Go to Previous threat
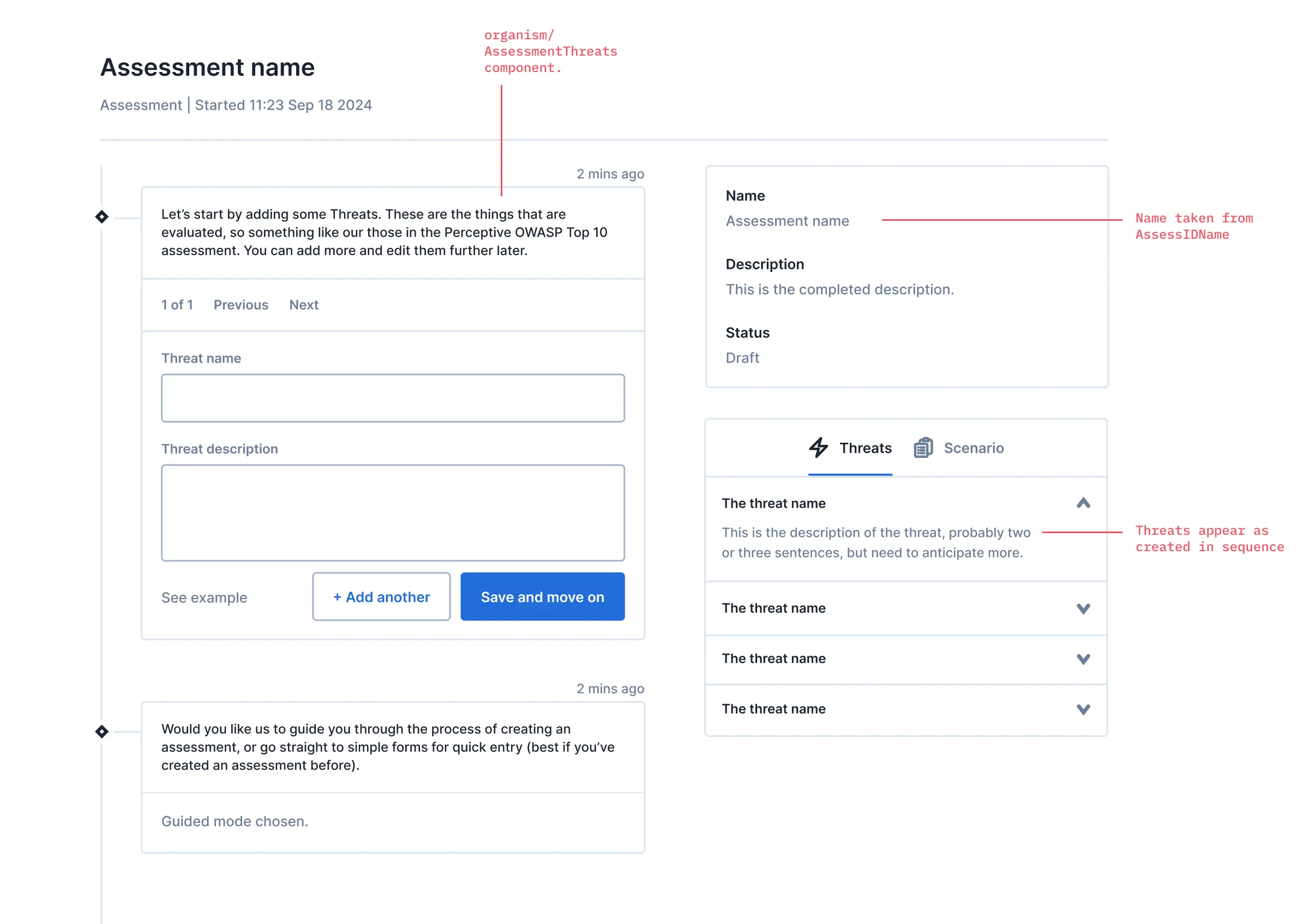Viewport: 1309px width, 924px height. (x=241, y=305)
